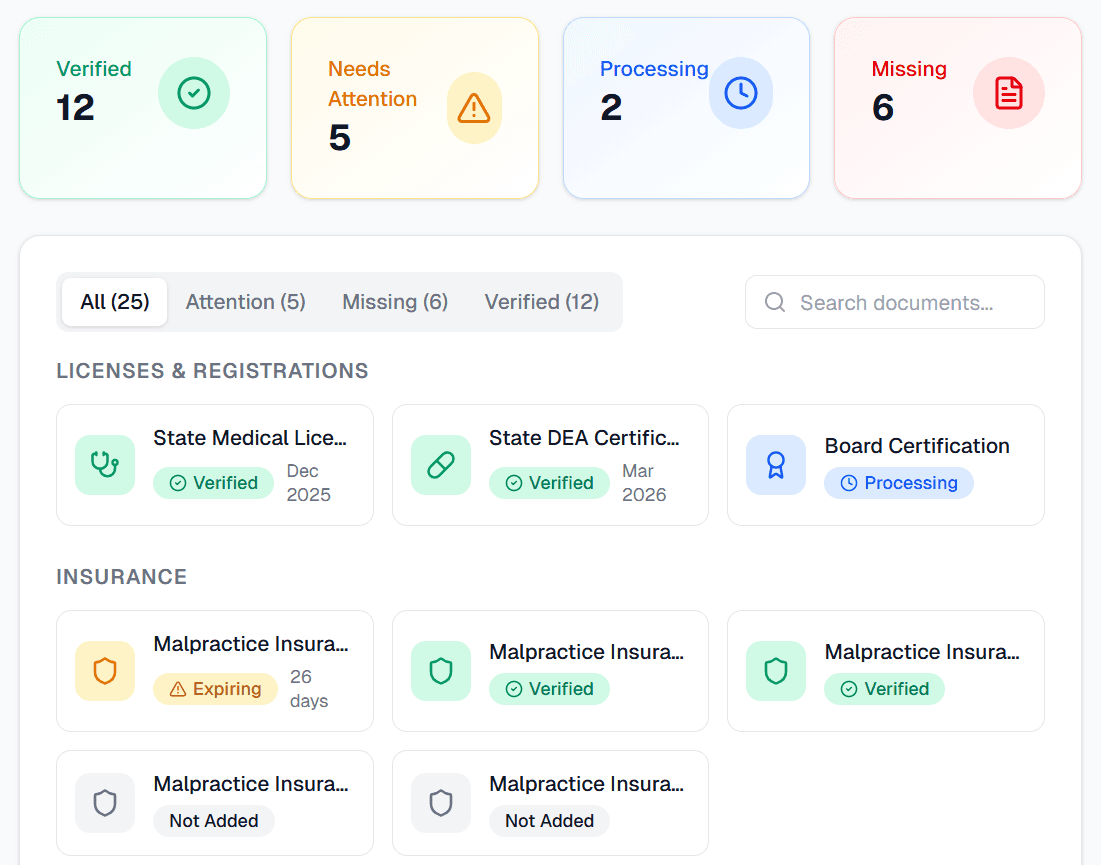This screenshot has height=865, width=1101.
Task: Switch to the All (25) tab
Action: [x=114, y=302]
